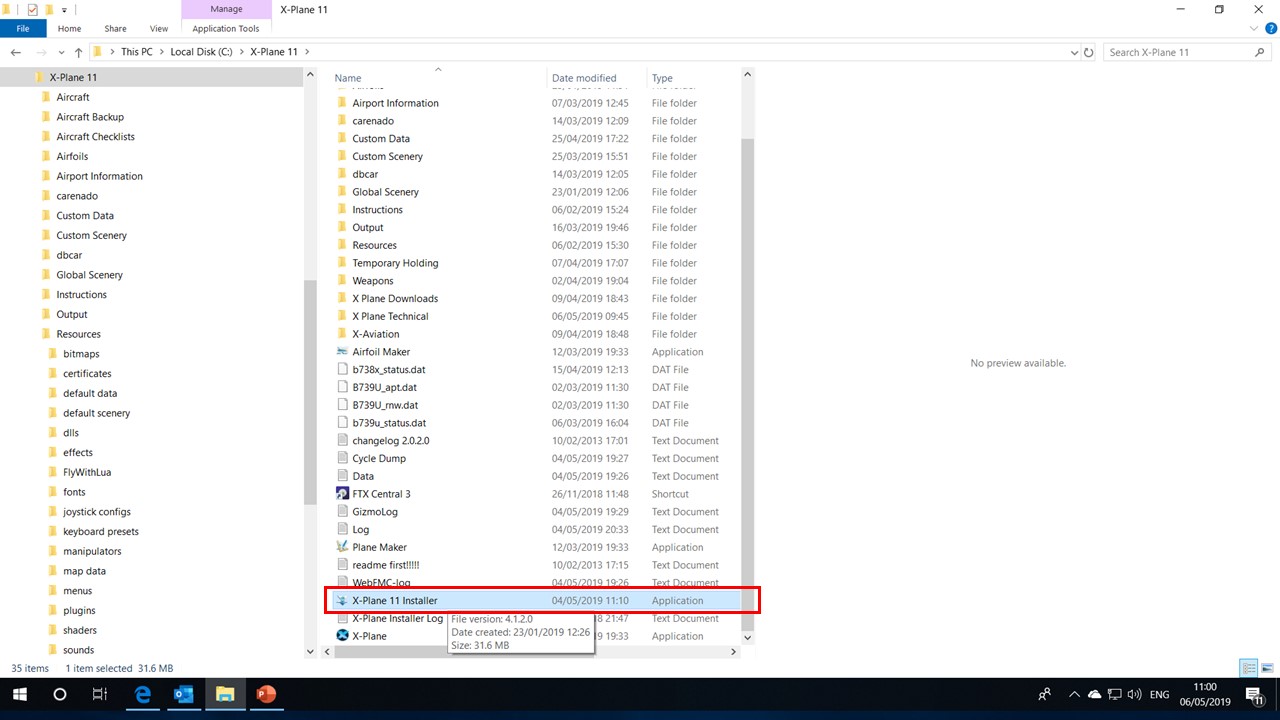Image resolution: width=1280 pixels, height=720 pixels.
Task: Select the B739U_apt.dat file
Action: pos(384,387)
